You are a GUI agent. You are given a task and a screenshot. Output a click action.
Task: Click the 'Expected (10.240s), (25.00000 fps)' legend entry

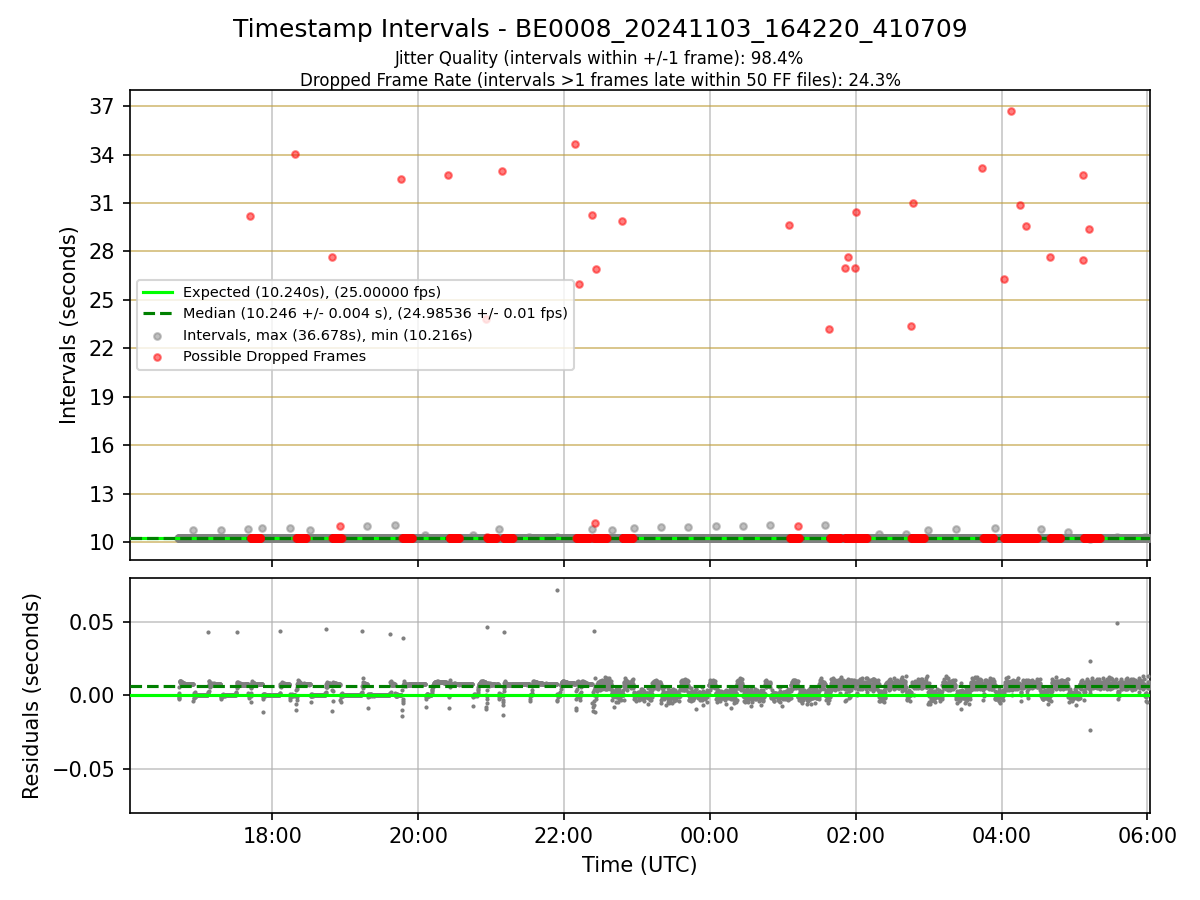click(312, 292)
